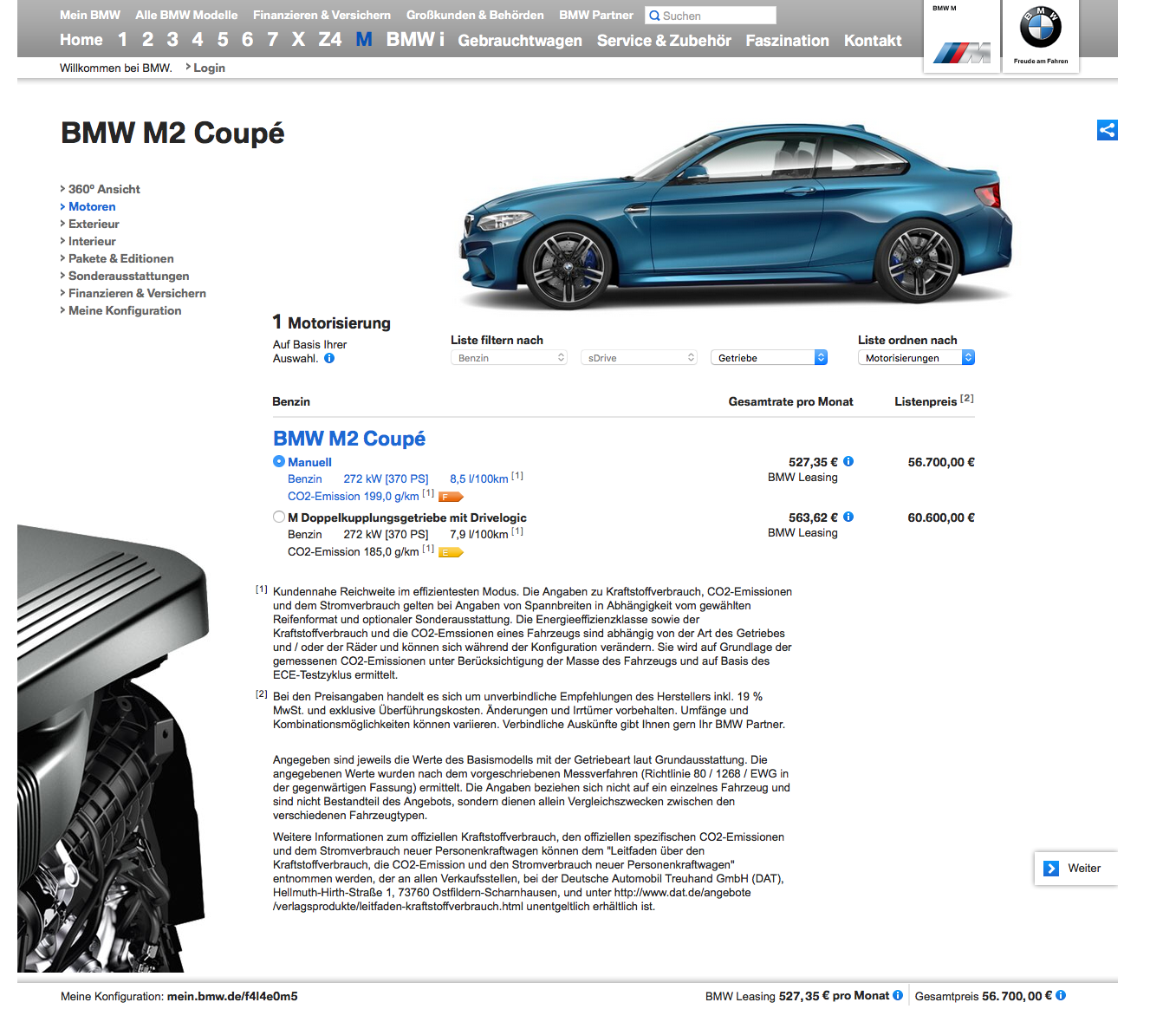Click the 60.600,00 € list price
The width and height of the screenshot is (1176, 1009).
(x=941, y=518)
